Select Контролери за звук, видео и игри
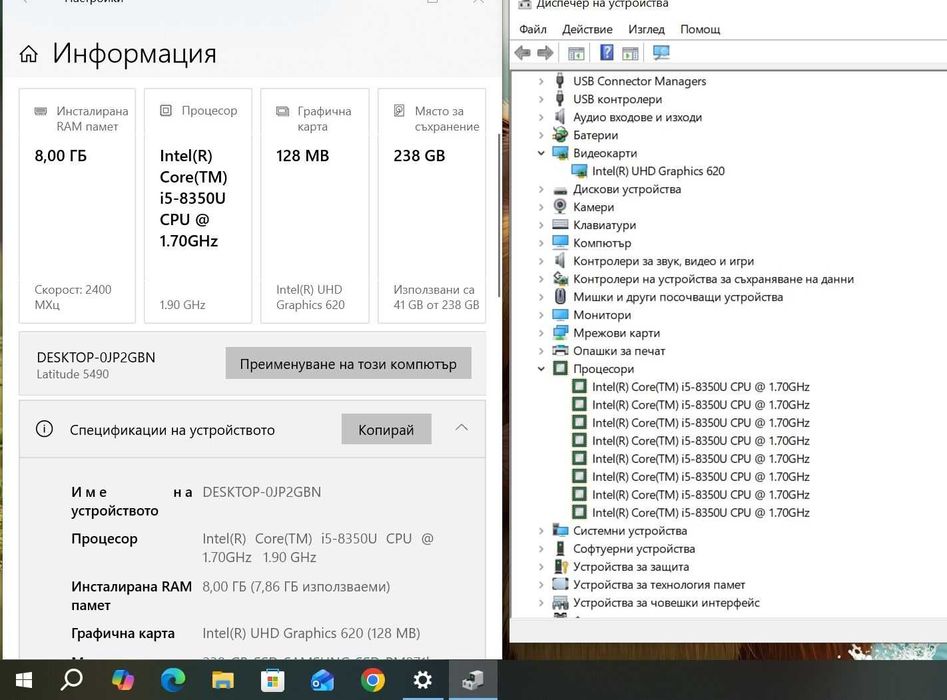The height and width of the screenshot is (700, 947). [x=663, y=261]
